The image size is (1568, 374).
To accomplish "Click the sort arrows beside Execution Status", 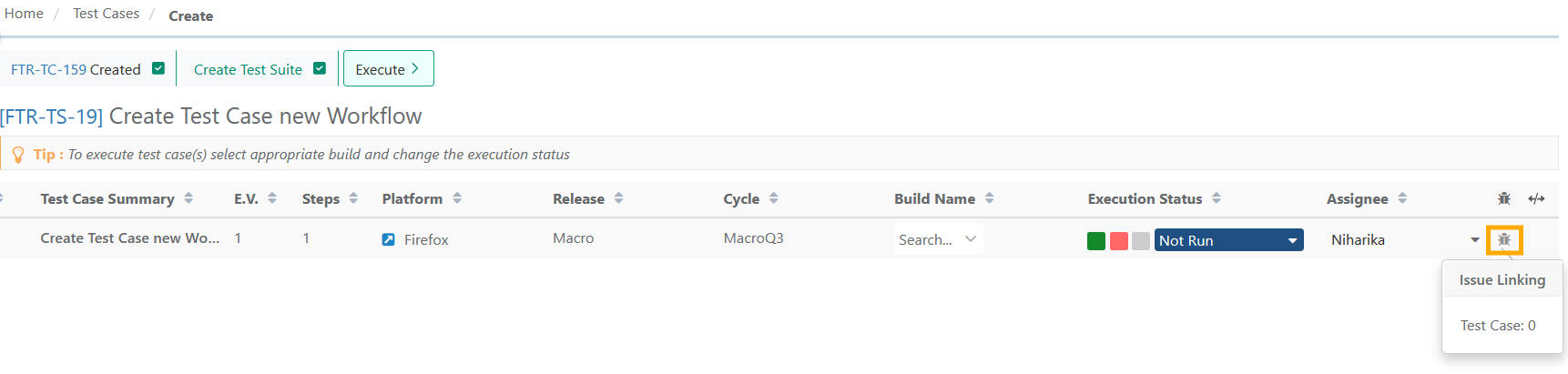I will (x=1217, y=198).
